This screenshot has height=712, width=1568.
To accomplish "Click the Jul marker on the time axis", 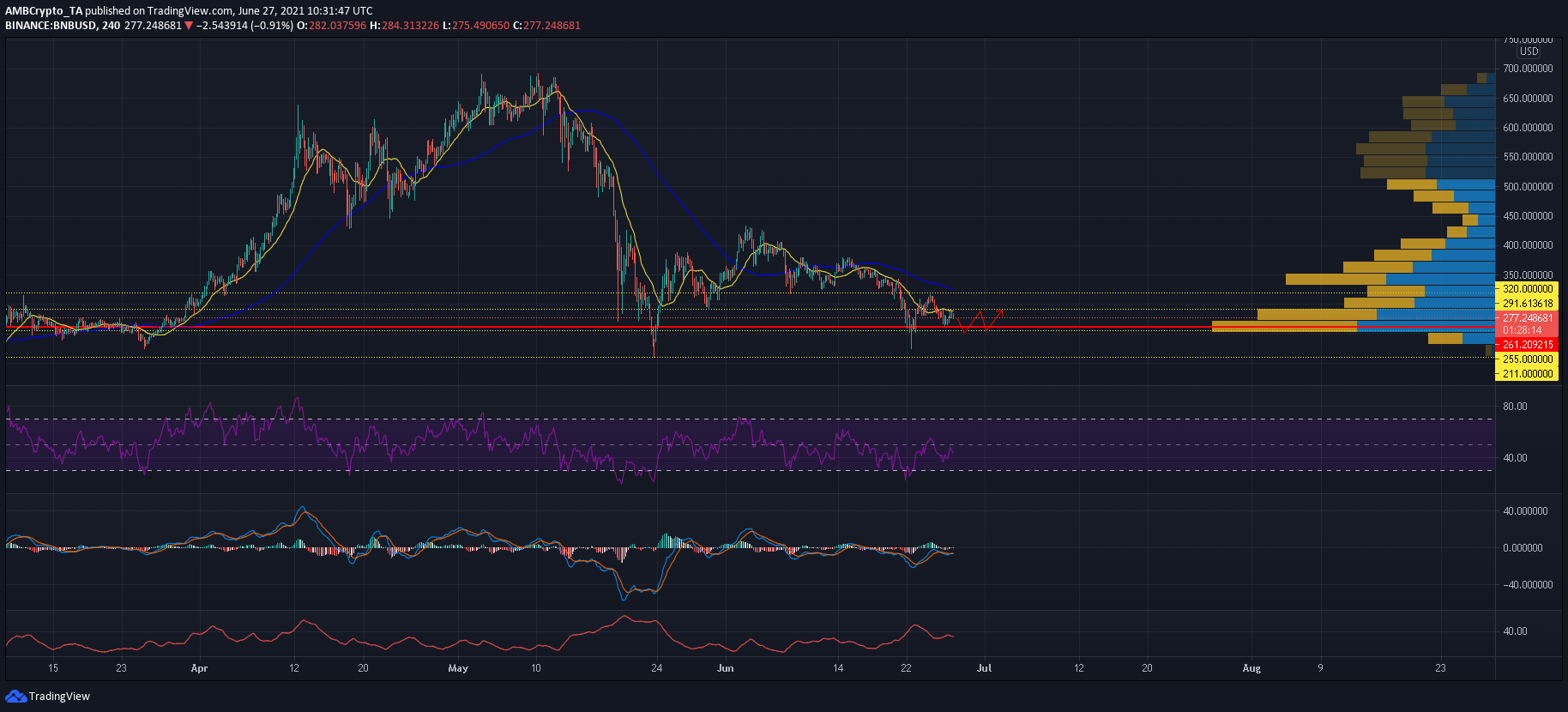I will coord(984,668).
